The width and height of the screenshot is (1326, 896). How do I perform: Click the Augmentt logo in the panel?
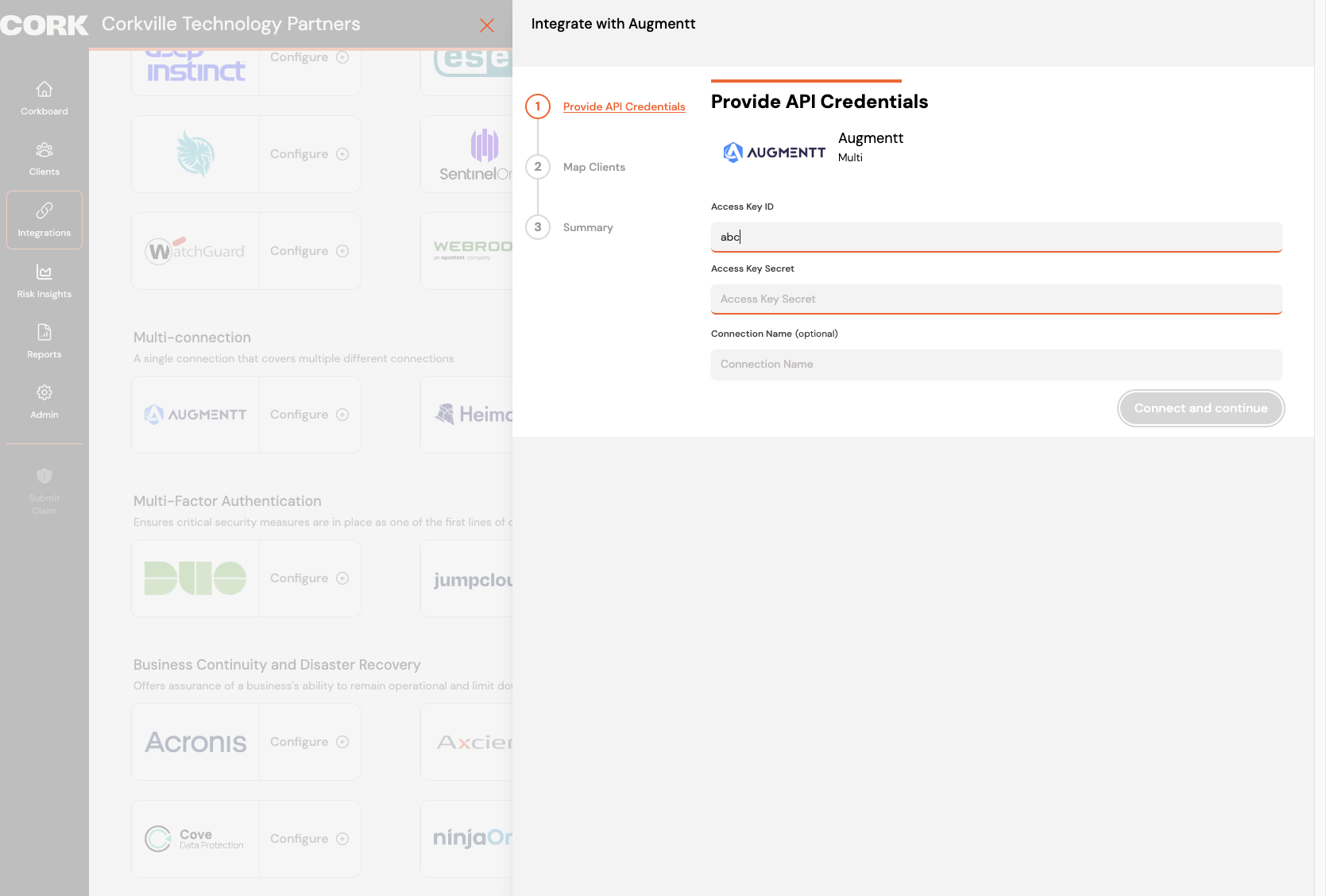pos(774,152)
